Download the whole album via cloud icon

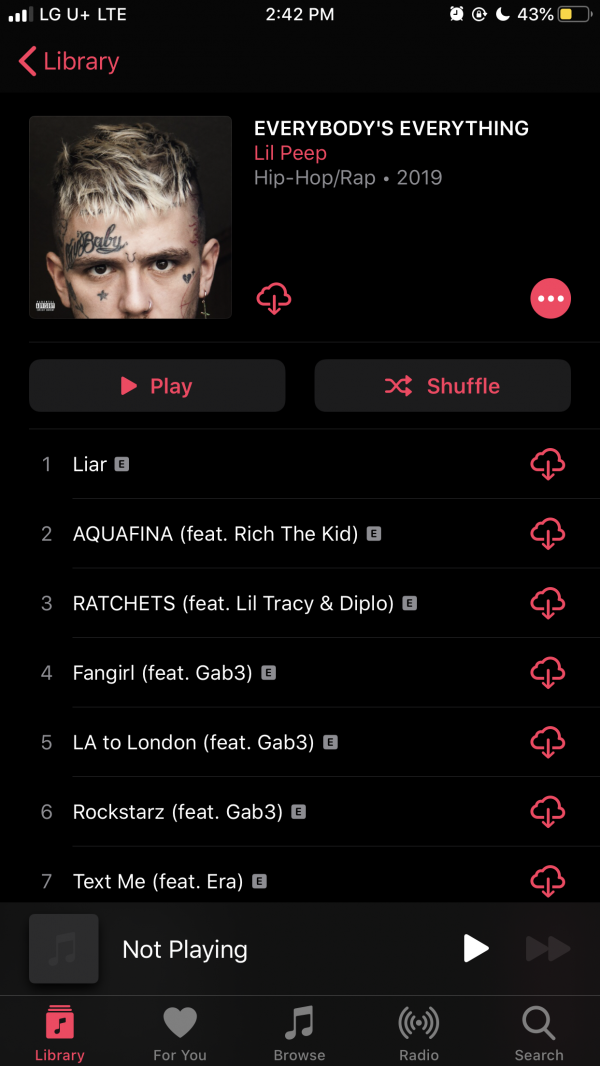(274, 298)
